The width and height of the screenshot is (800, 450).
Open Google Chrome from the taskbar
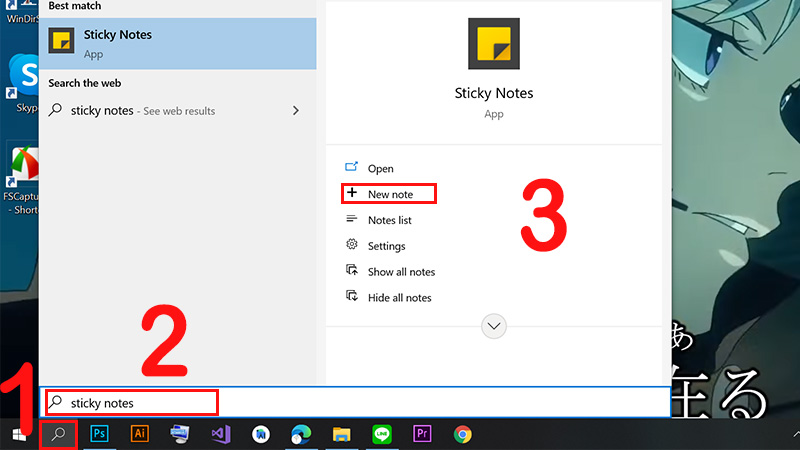[462, 434]
